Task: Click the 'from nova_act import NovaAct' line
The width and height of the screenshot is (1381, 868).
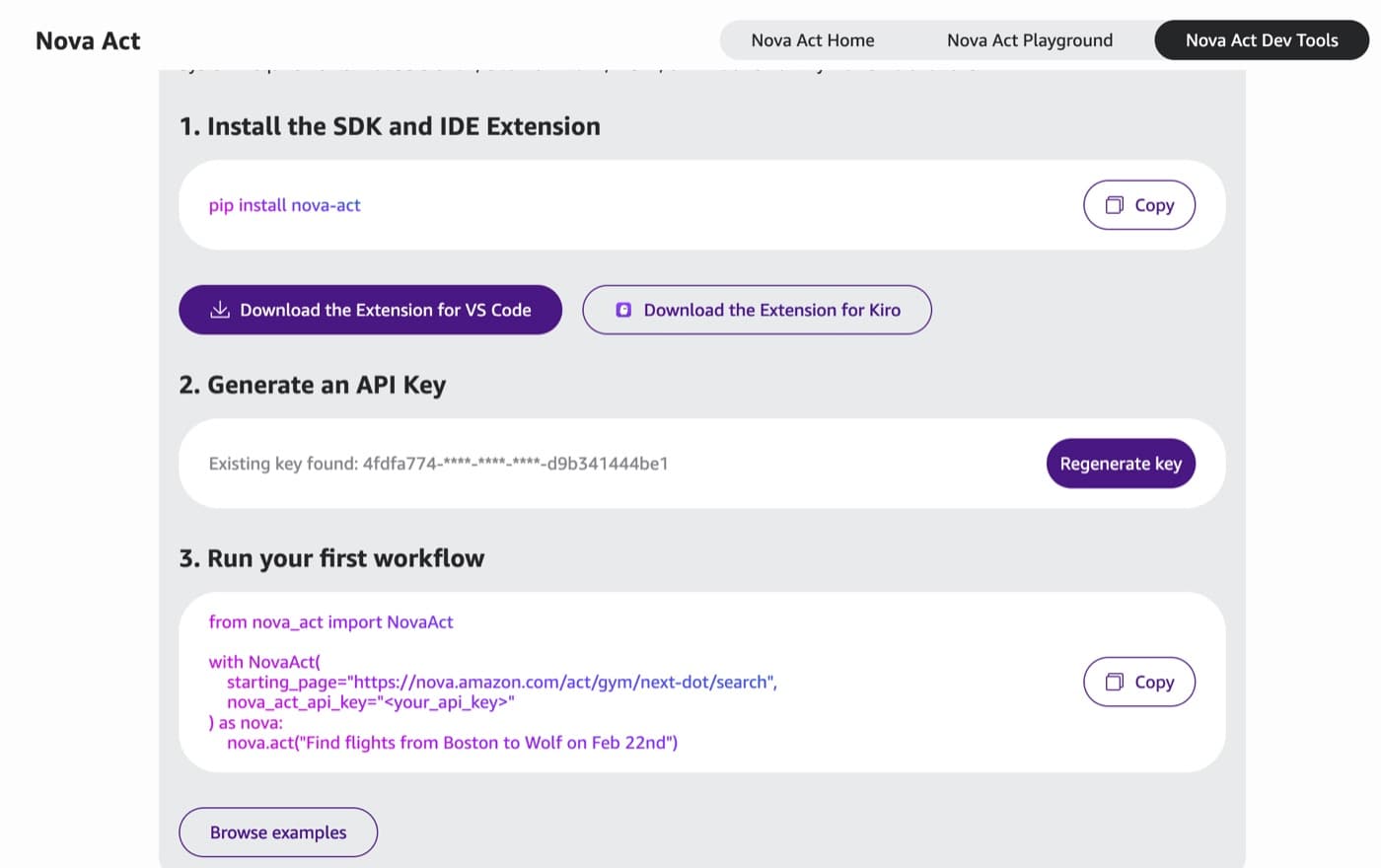Action: point(330,622)
